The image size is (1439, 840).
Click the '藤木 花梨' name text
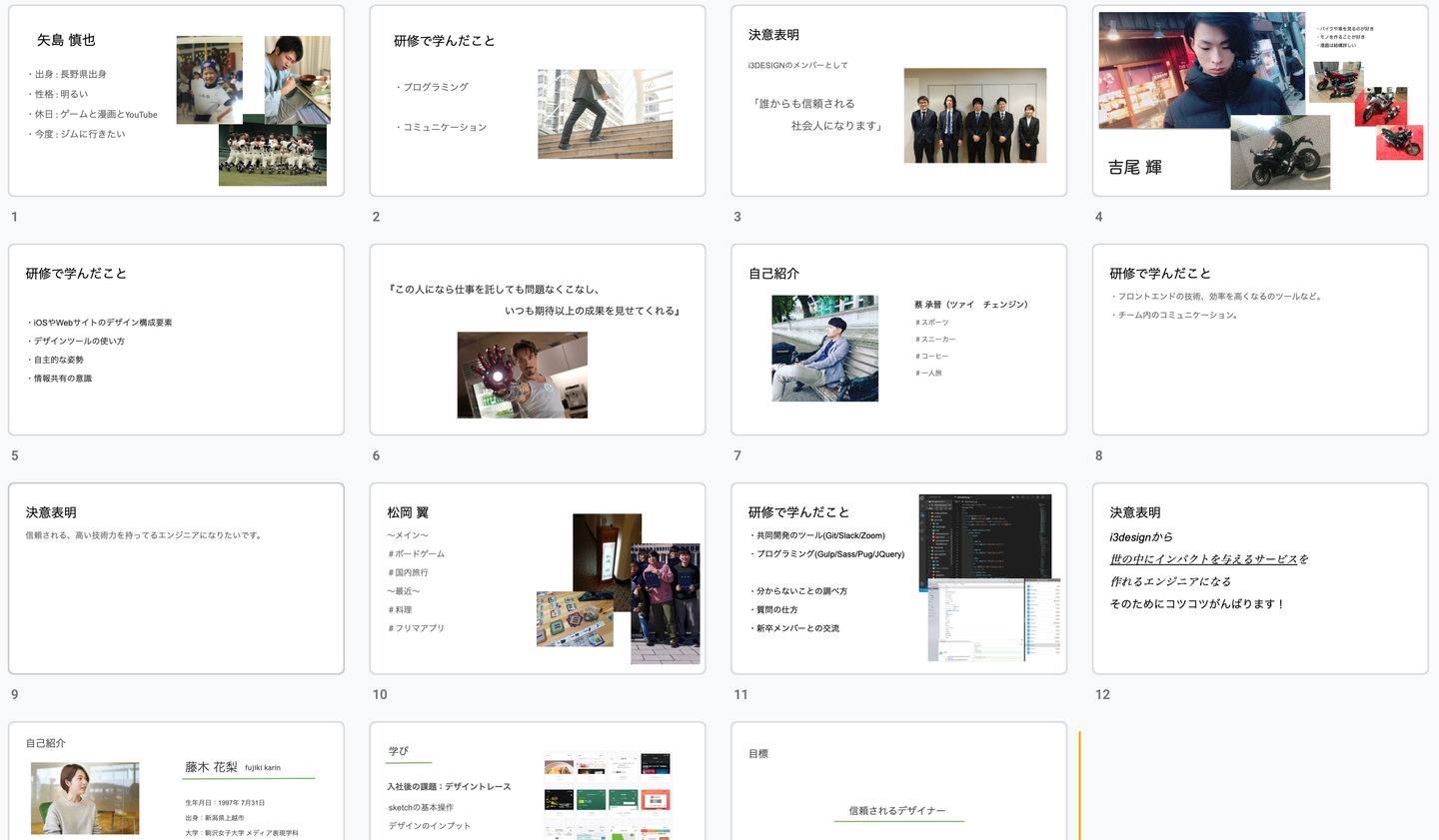tap(211, 767)
